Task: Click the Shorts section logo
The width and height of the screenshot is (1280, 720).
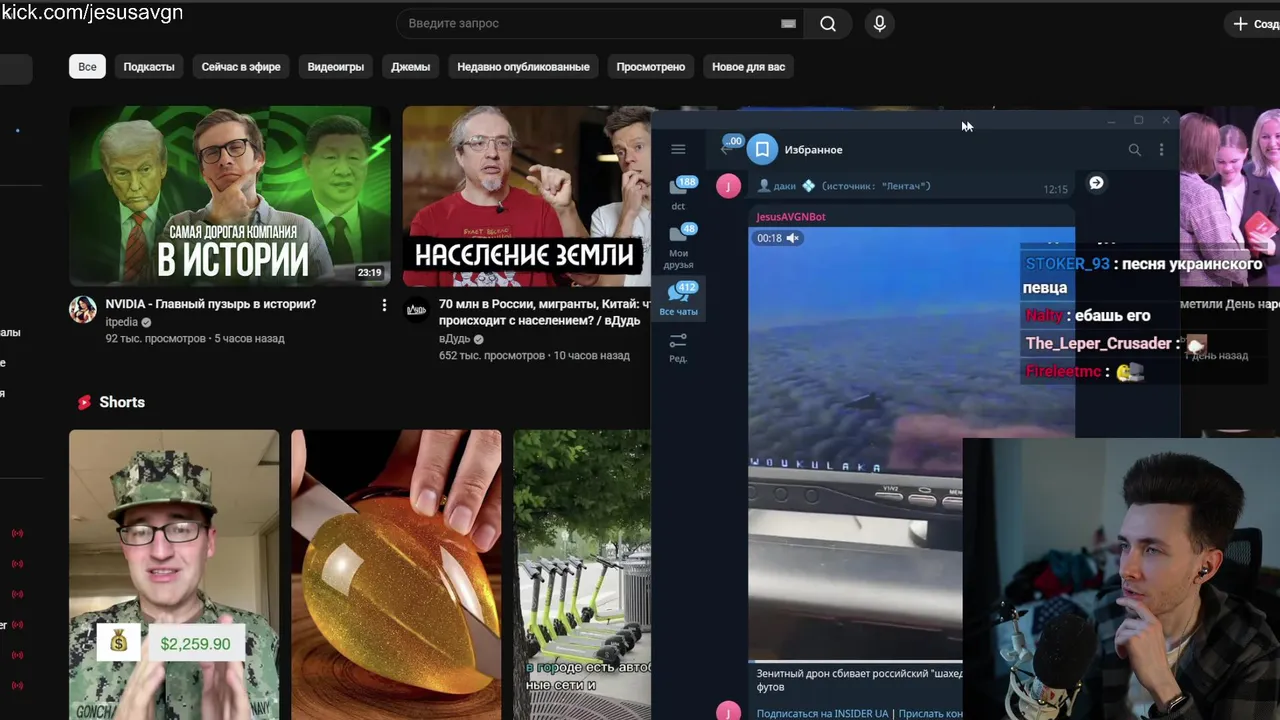Action: [x=84, y=402]
